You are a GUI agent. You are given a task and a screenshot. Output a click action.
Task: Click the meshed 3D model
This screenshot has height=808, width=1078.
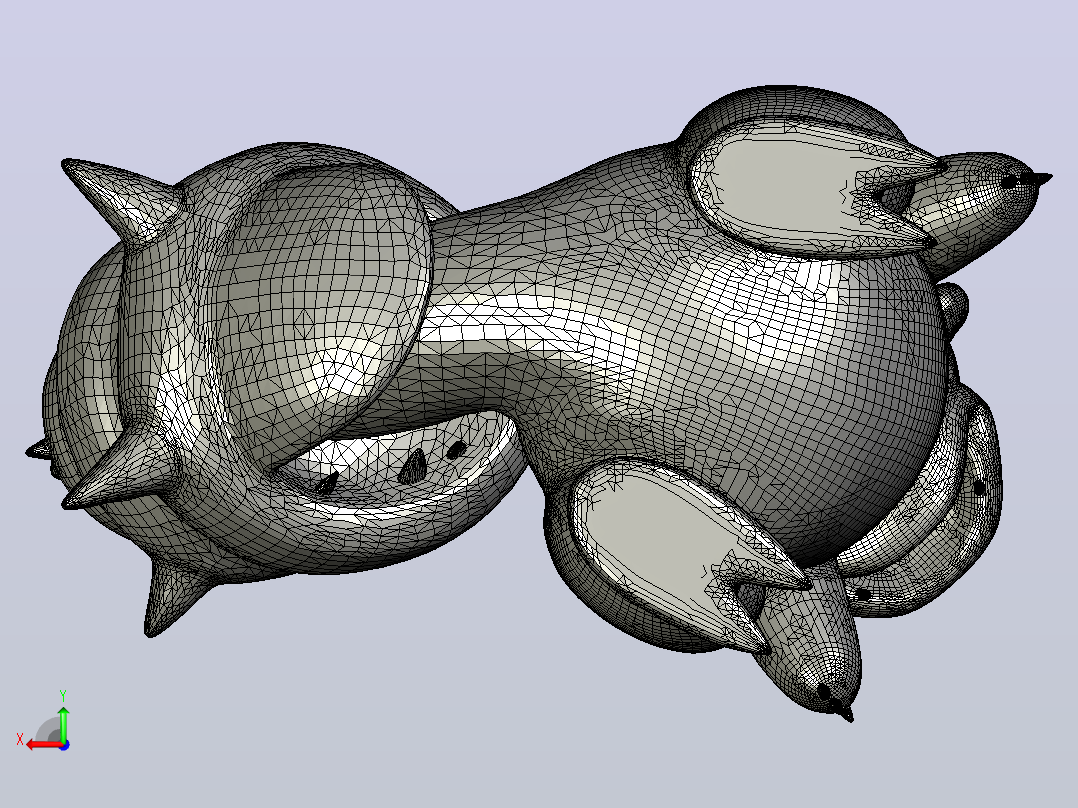point(538,402)
